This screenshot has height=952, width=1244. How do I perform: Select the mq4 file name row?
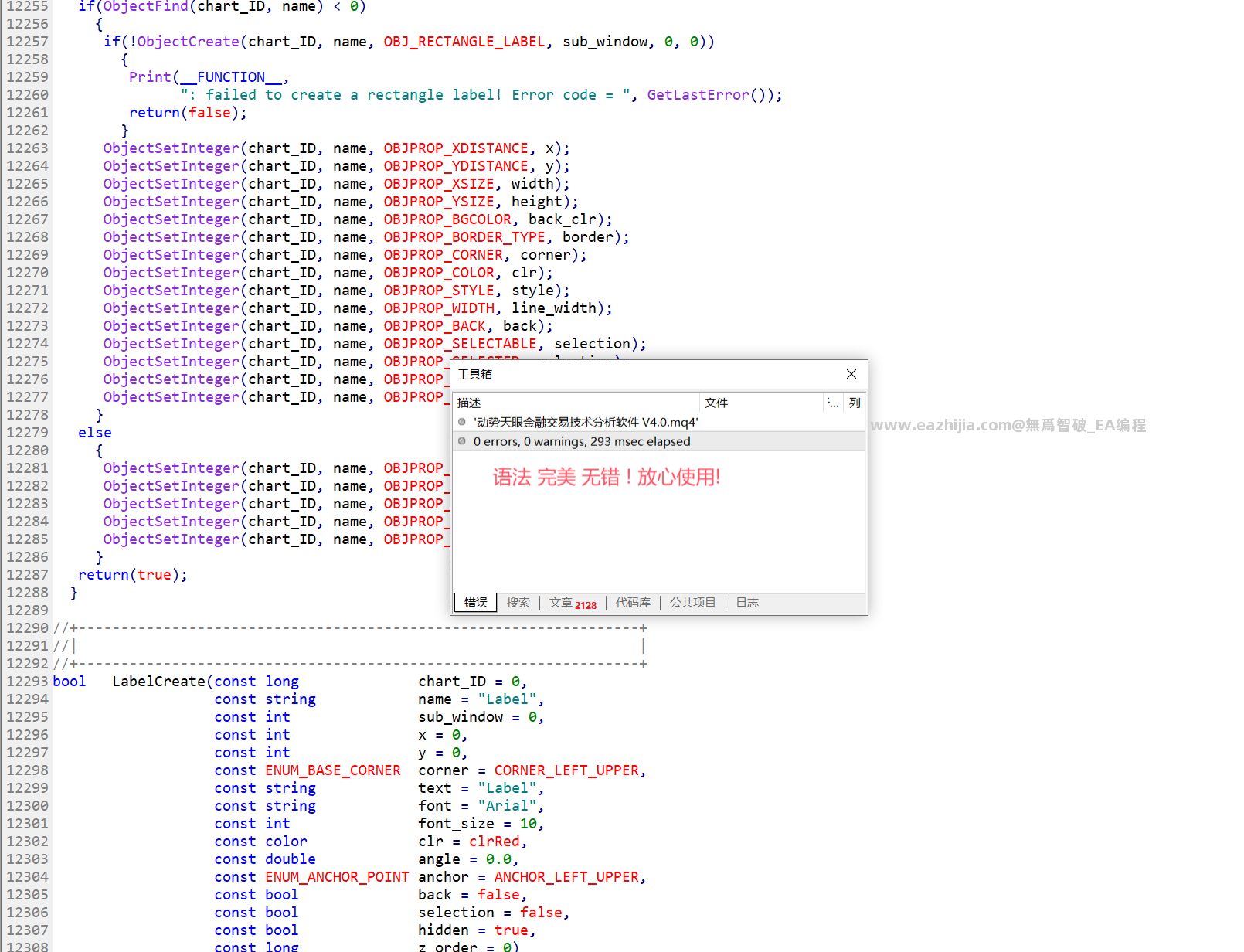(658, 422)
